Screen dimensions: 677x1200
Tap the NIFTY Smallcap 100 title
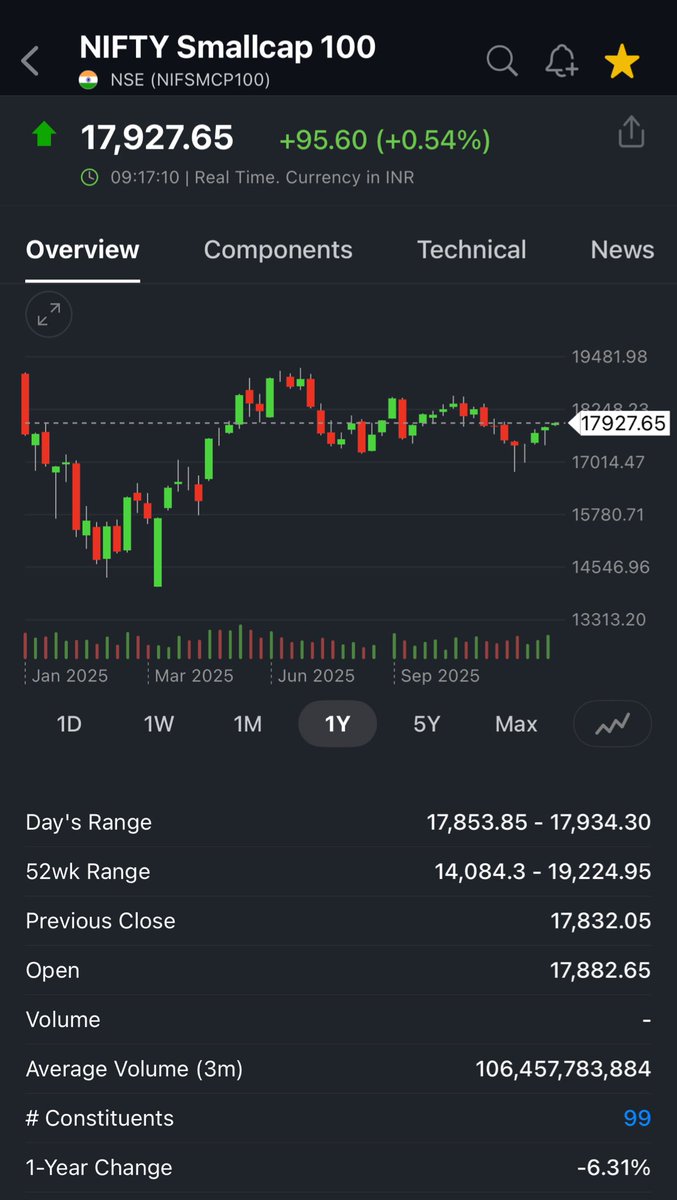[x=228, y=47]
